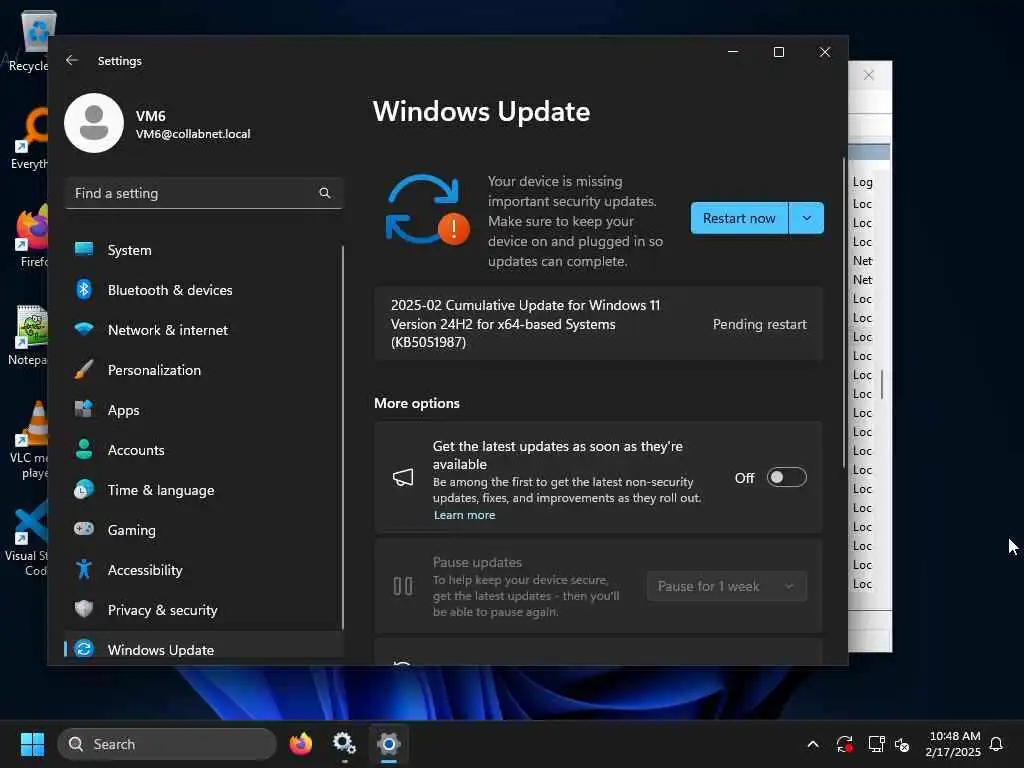Click the Apps icon in sidebar
Screen dimensions: 1024x768
coord(84,409)
